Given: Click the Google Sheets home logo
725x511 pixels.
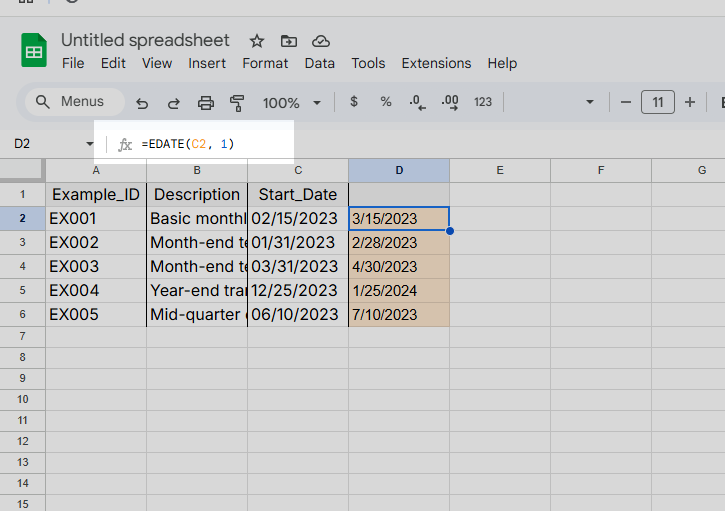Looking at the screenshot, I should click(x=34, y=50).
